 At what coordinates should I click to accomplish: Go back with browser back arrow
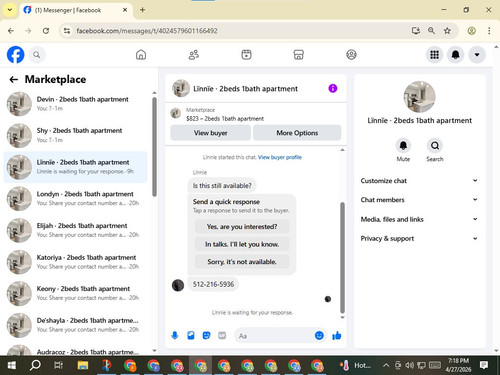coord(11,31)
